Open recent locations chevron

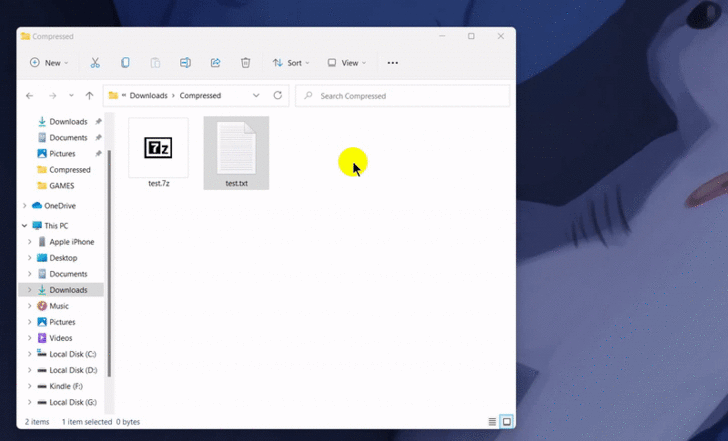point(71,96)
